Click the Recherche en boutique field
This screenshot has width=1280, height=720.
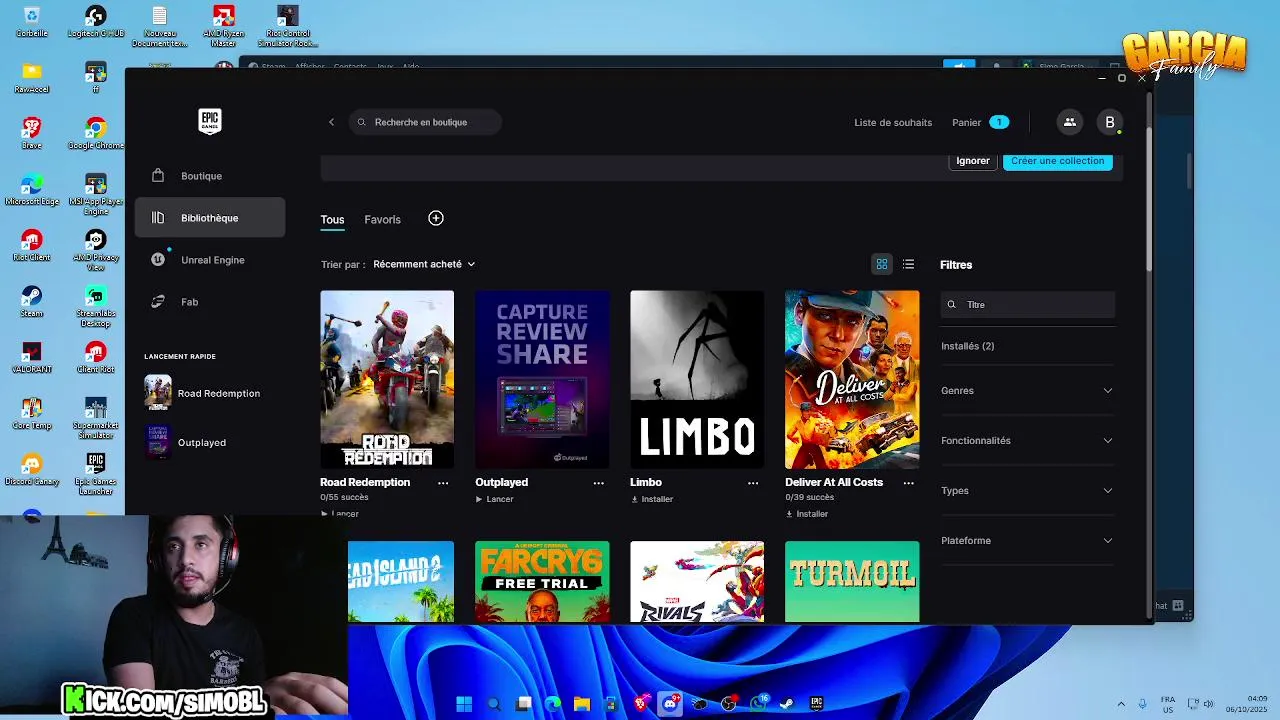(425, 122)
